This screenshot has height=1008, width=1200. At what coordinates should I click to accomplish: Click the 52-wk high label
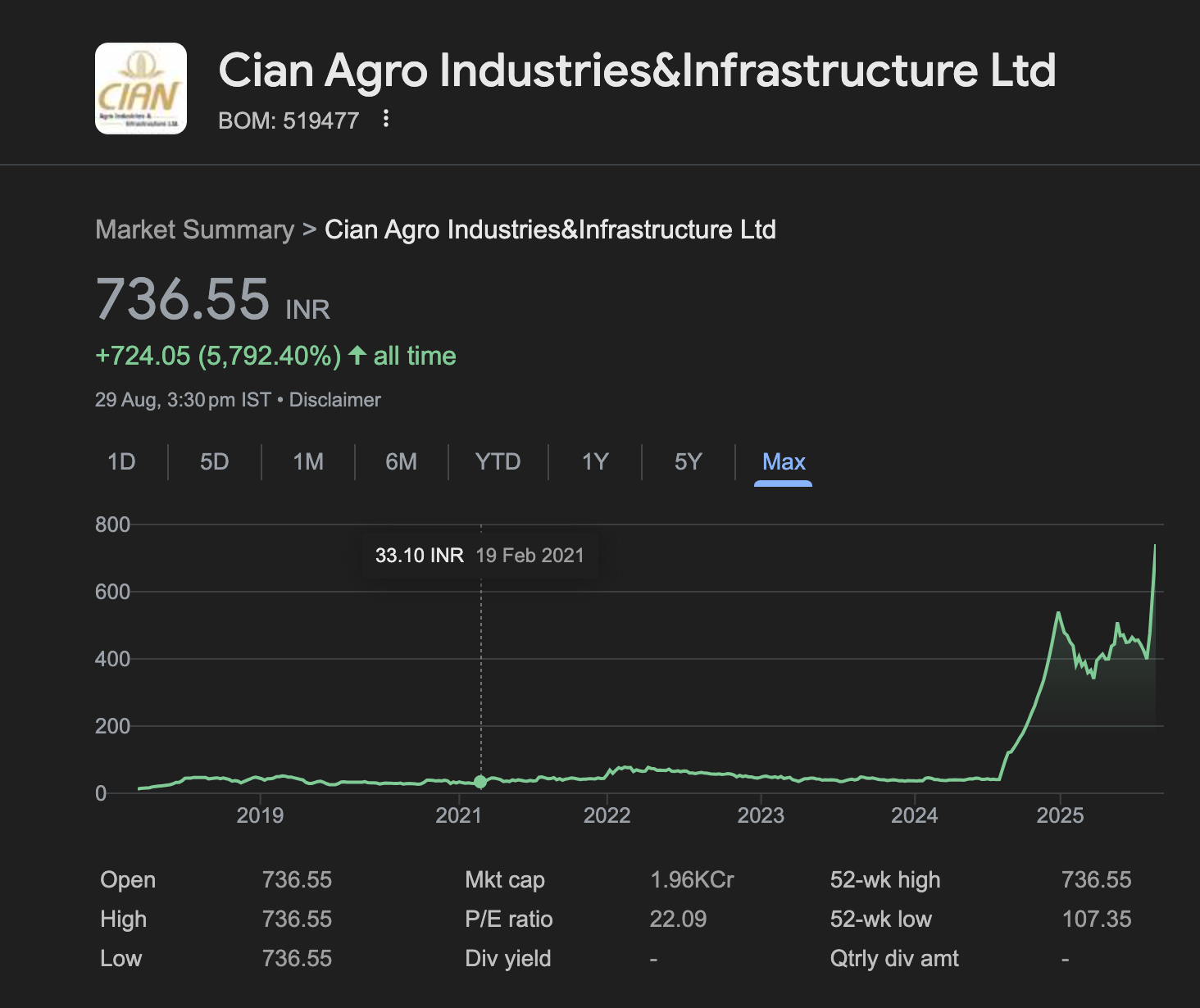(x=885, y=880)
